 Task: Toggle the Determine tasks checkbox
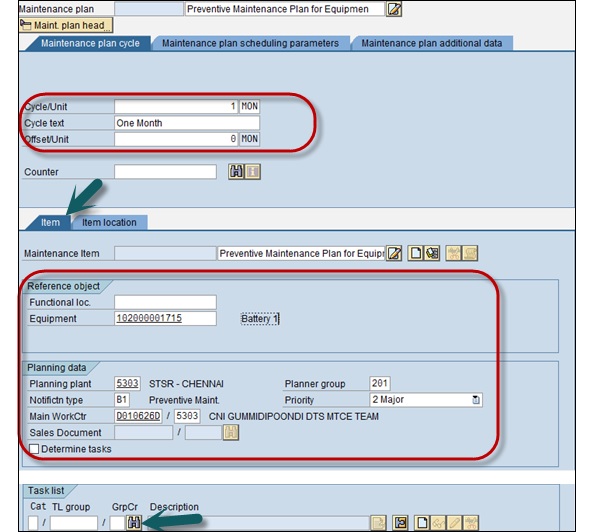pos(34,449)
